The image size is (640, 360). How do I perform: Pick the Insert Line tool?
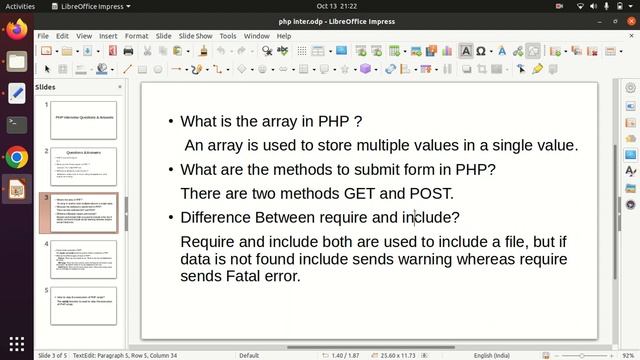point(127,69)
